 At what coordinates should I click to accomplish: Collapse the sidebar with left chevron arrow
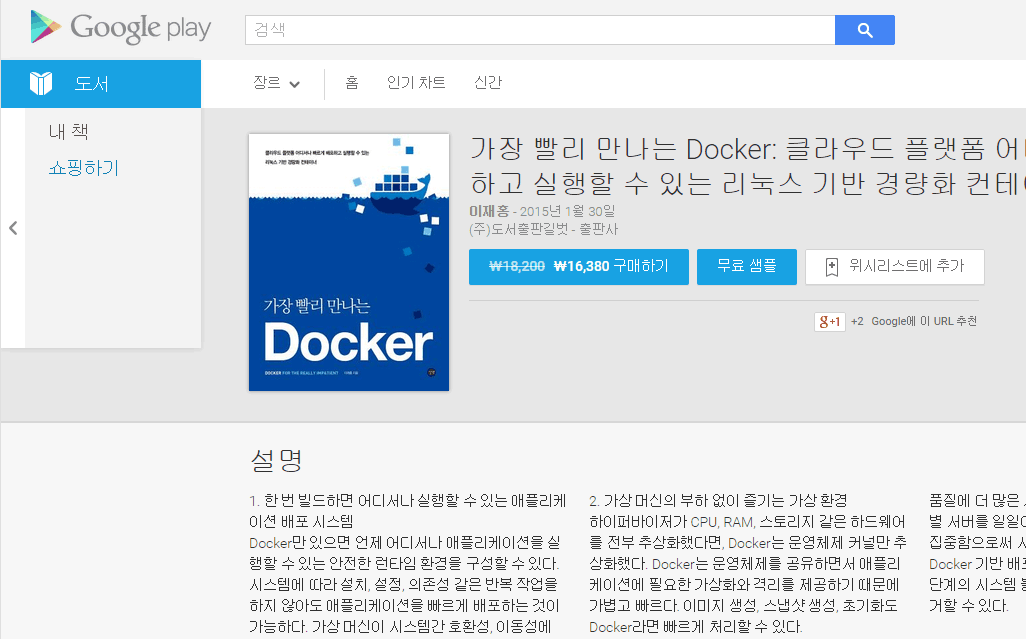point(13,228)
